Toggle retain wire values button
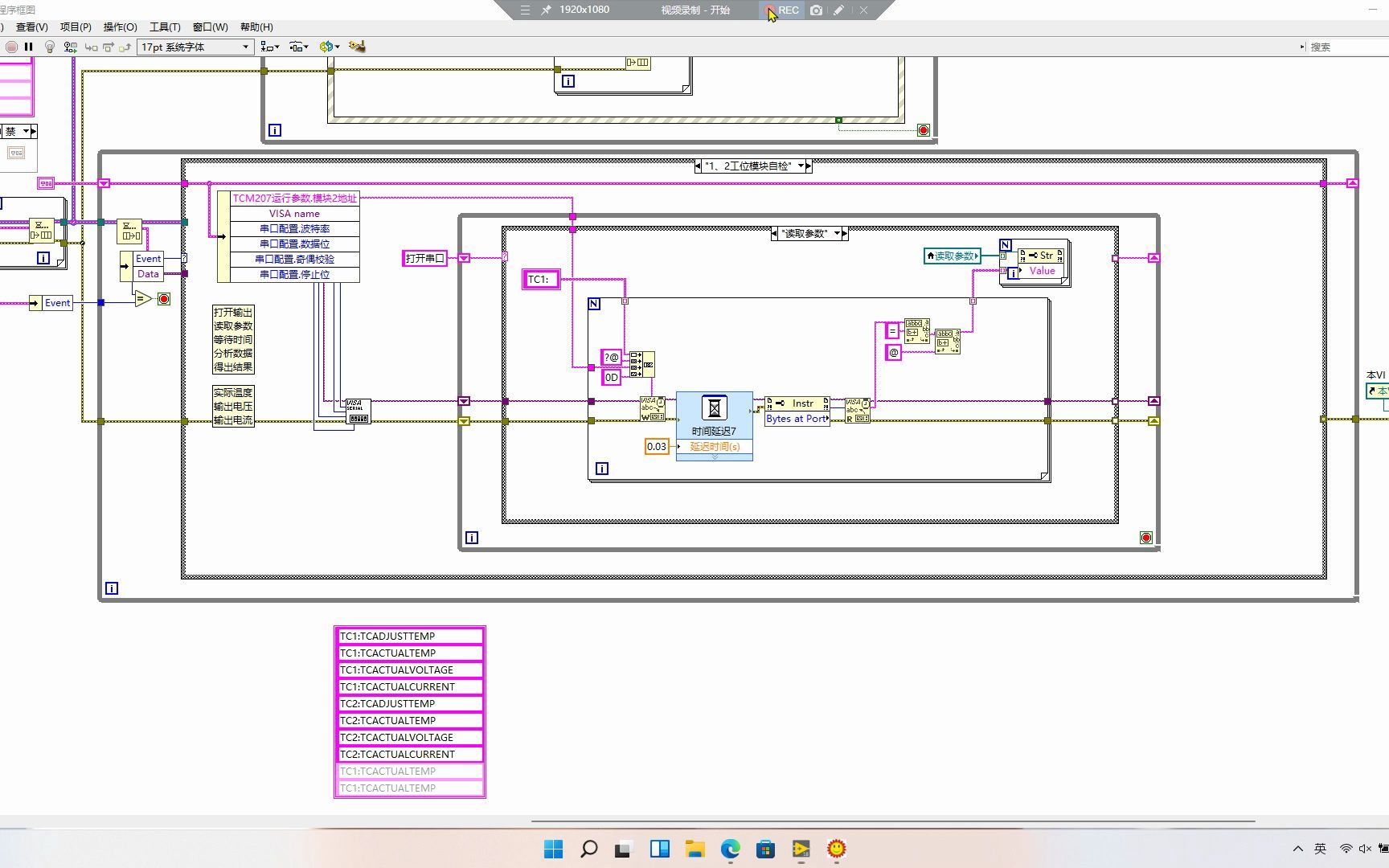The image size is (1389, 868). click(71, 47)
